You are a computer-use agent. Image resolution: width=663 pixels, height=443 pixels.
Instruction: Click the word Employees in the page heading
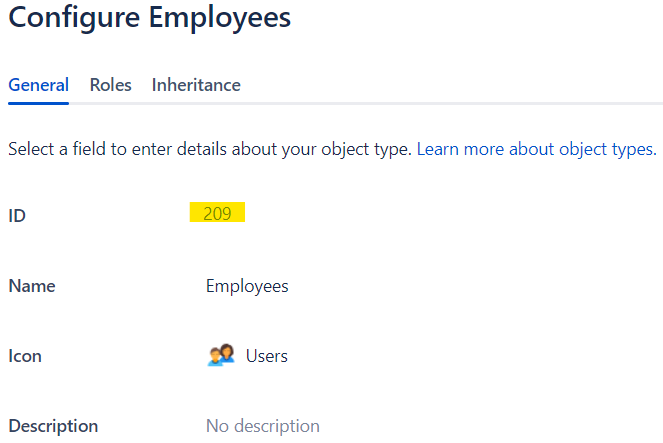pyautogui.click(x=220, y=19)
